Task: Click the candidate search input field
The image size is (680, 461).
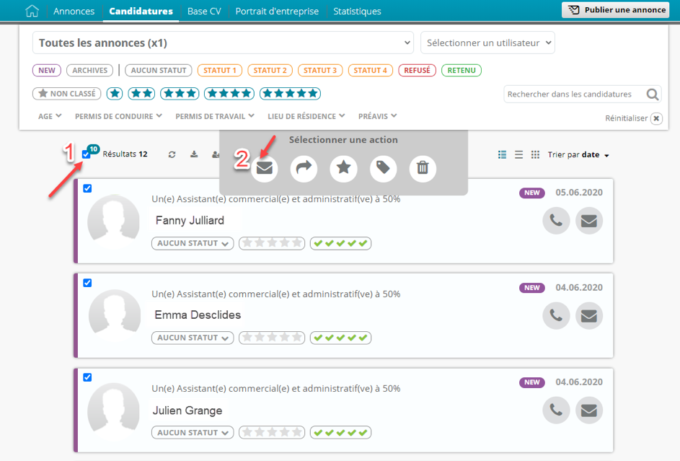Action: (x=574, y=94)
